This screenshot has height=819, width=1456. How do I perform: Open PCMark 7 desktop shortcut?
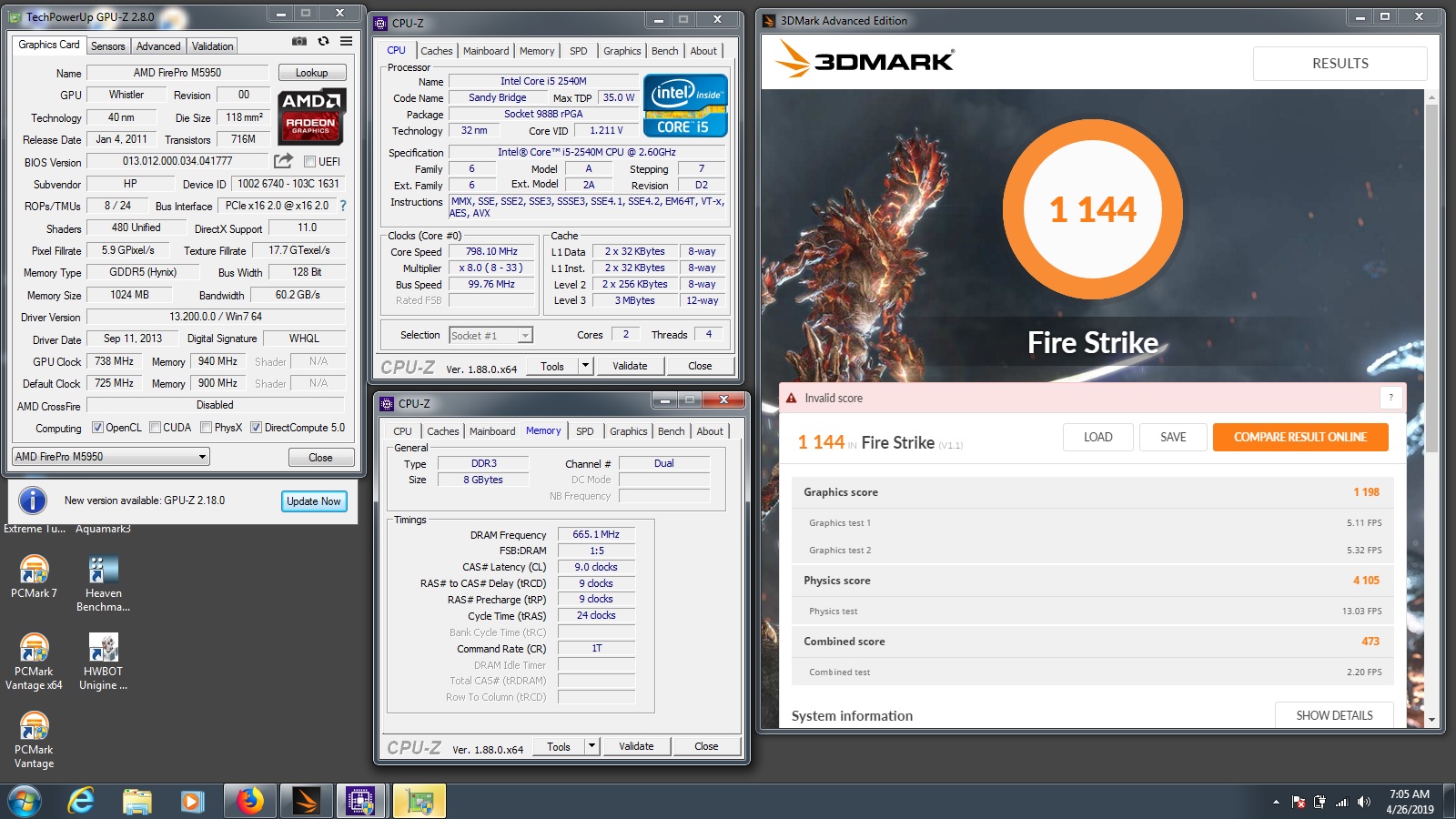(x=34, y=577)
